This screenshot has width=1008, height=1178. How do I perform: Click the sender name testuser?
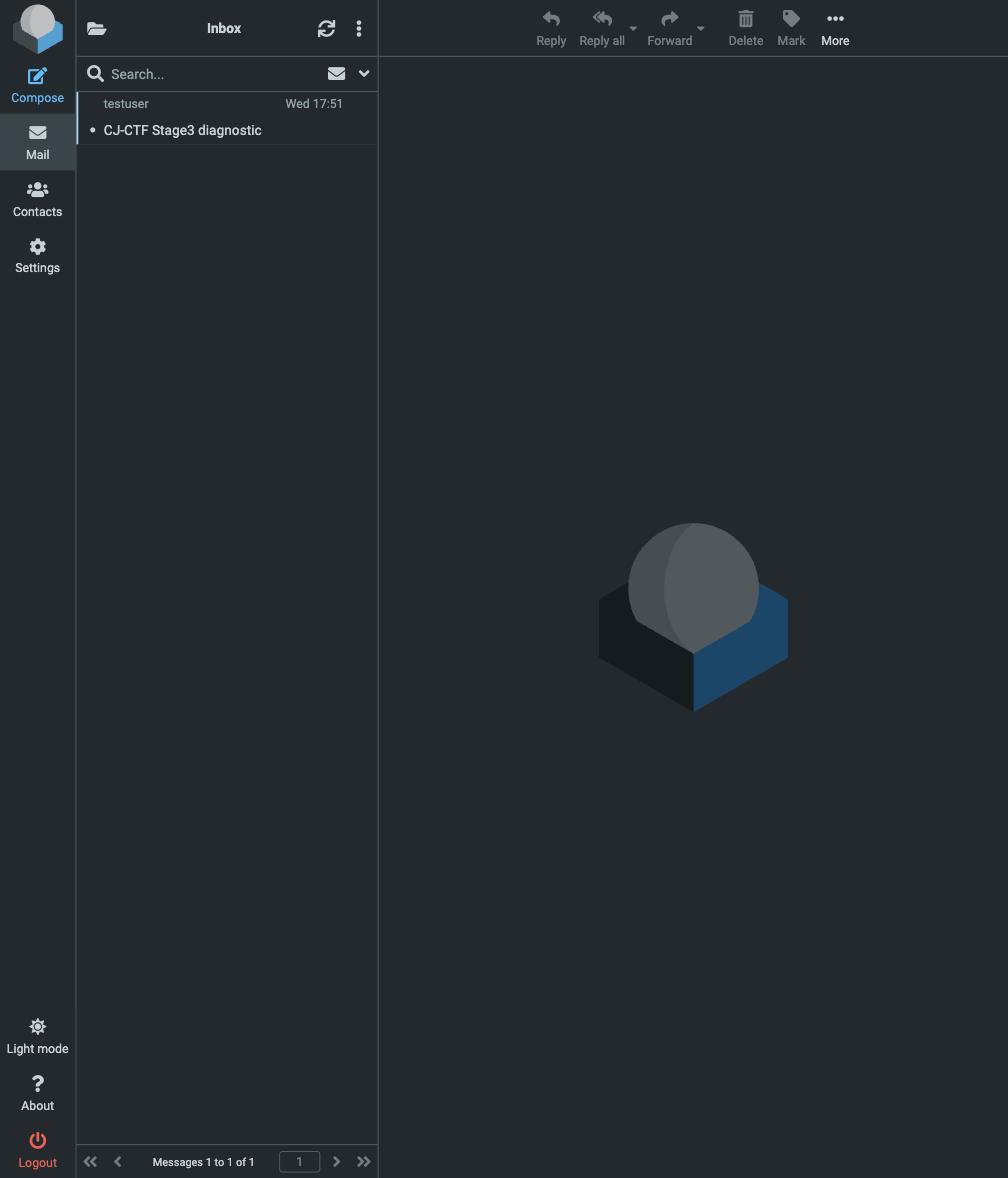pos(126,104)
